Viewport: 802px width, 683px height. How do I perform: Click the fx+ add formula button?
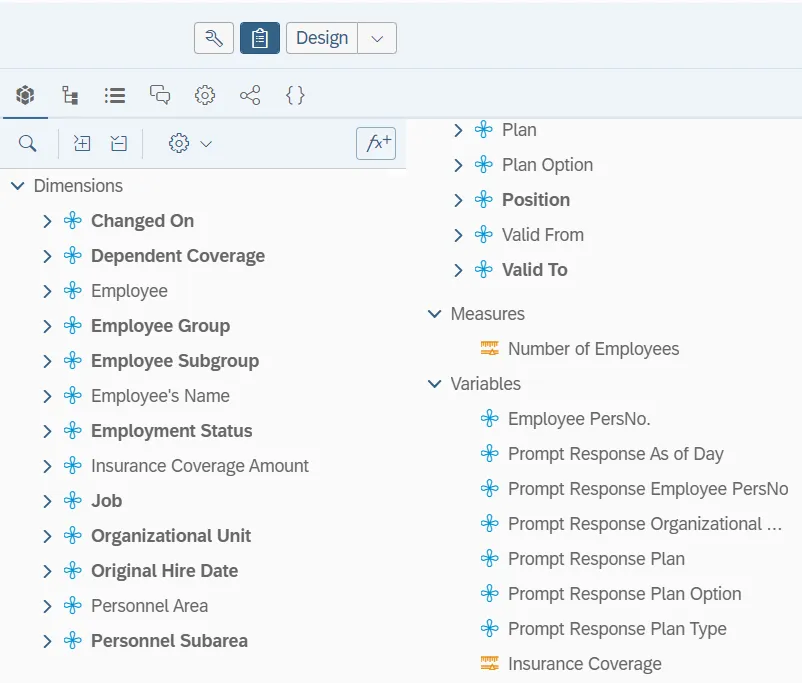point(376,144)
